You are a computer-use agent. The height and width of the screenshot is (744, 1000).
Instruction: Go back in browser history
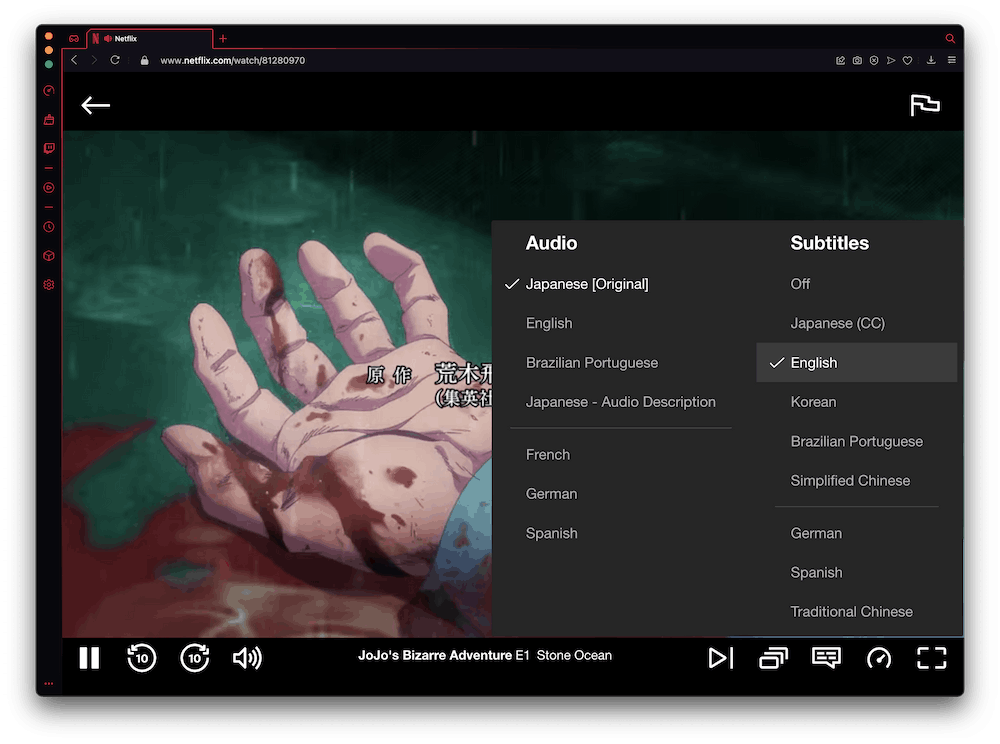click(75, 60)
